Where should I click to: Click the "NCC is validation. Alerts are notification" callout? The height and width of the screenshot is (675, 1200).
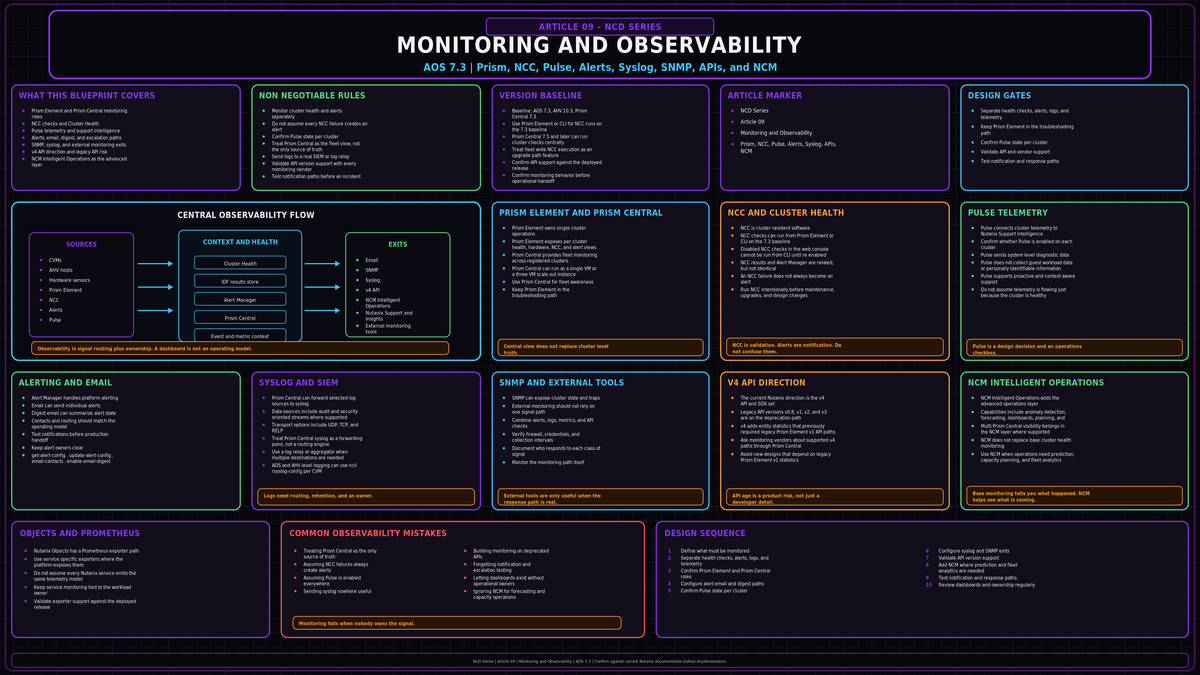tap(834, 347)
